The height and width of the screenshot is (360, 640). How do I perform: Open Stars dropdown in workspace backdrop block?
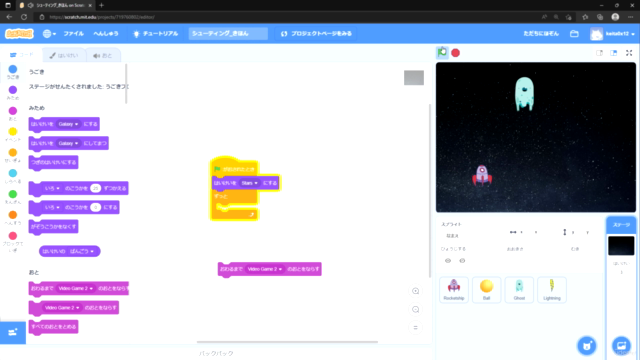coord(249,183)
